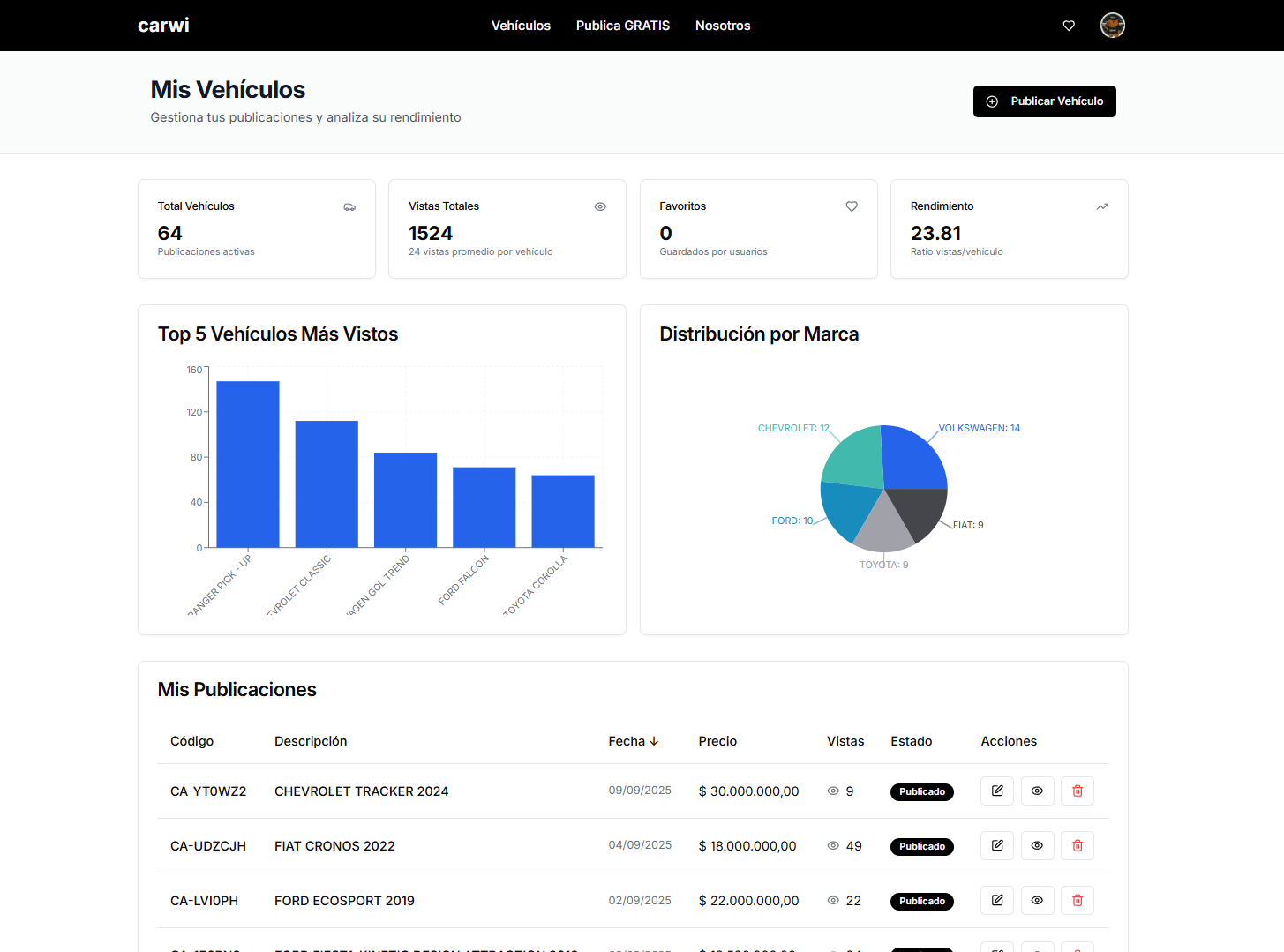This screenshot has height=952, width=1284.
Task: Click Publicado badge for CHEVROLET TRACKER
Action: pyautogui.click(x=922, y=791)
